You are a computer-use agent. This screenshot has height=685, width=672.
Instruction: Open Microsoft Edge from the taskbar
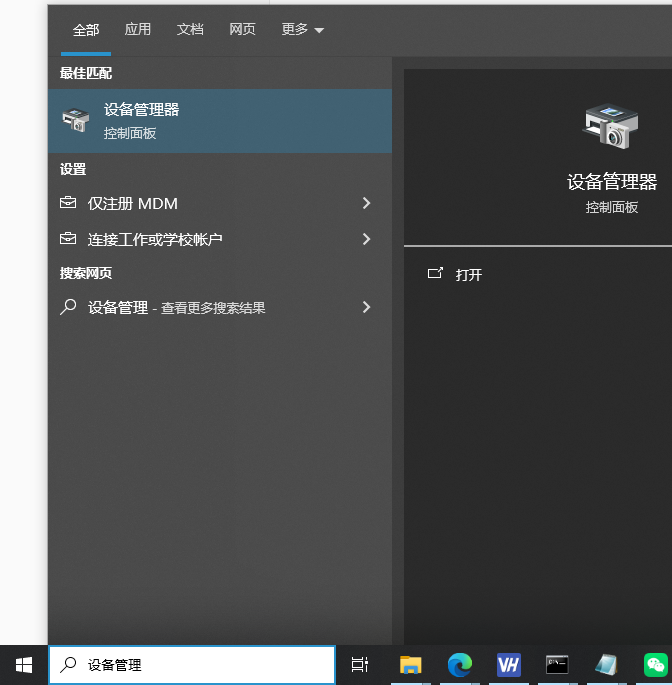pyautogui.click(x=460, y=665)
